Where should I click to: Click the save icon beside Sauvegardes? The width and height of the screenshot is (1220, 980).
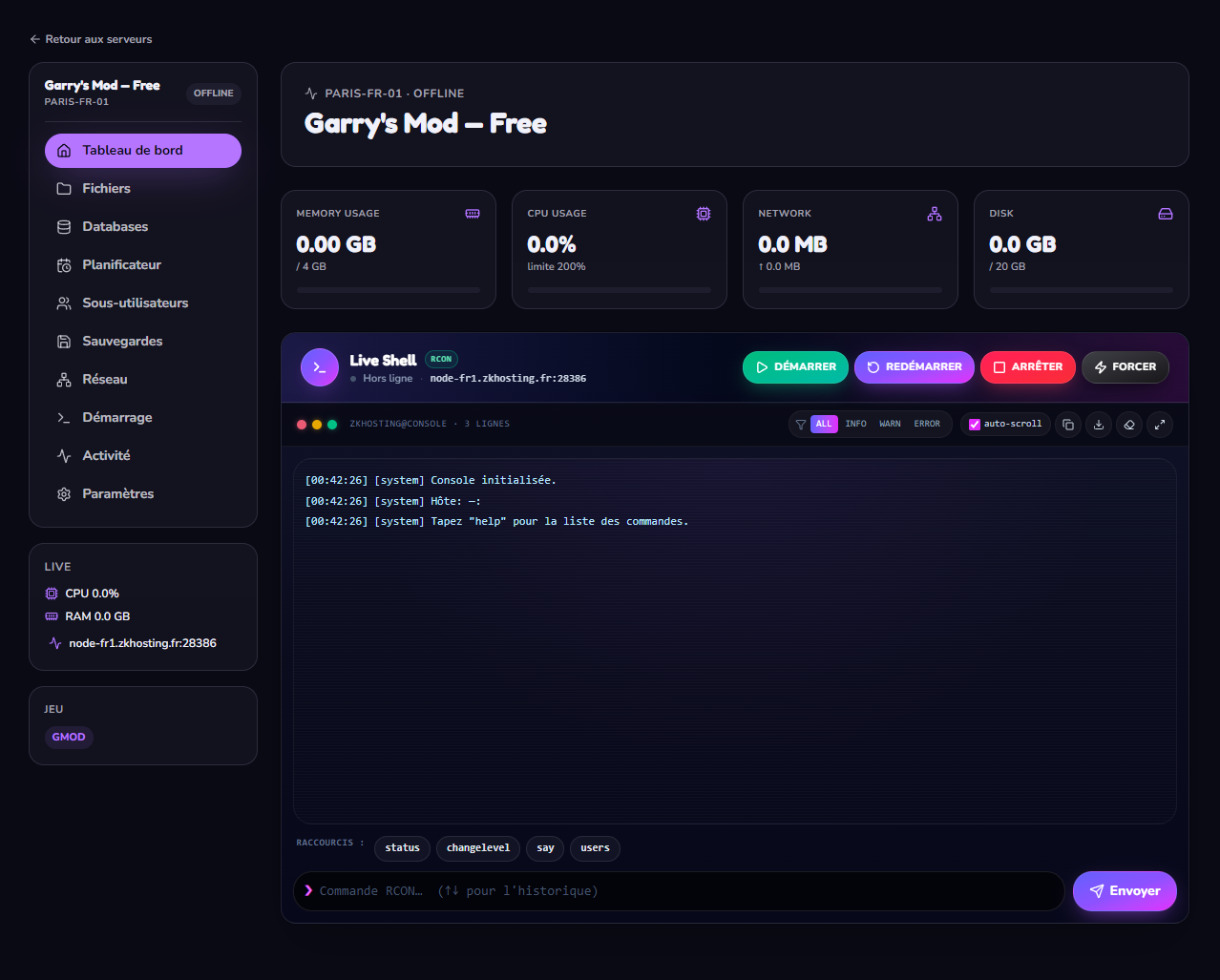tap(64, 342)
